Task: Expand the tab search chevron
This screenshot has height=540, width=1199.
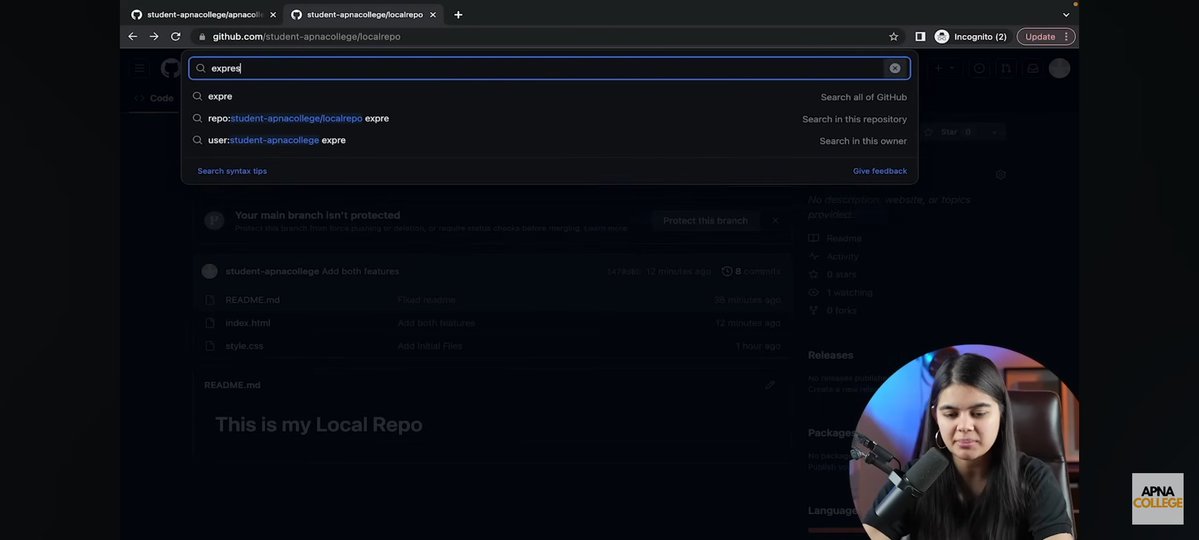Action: pos(1066,15)
